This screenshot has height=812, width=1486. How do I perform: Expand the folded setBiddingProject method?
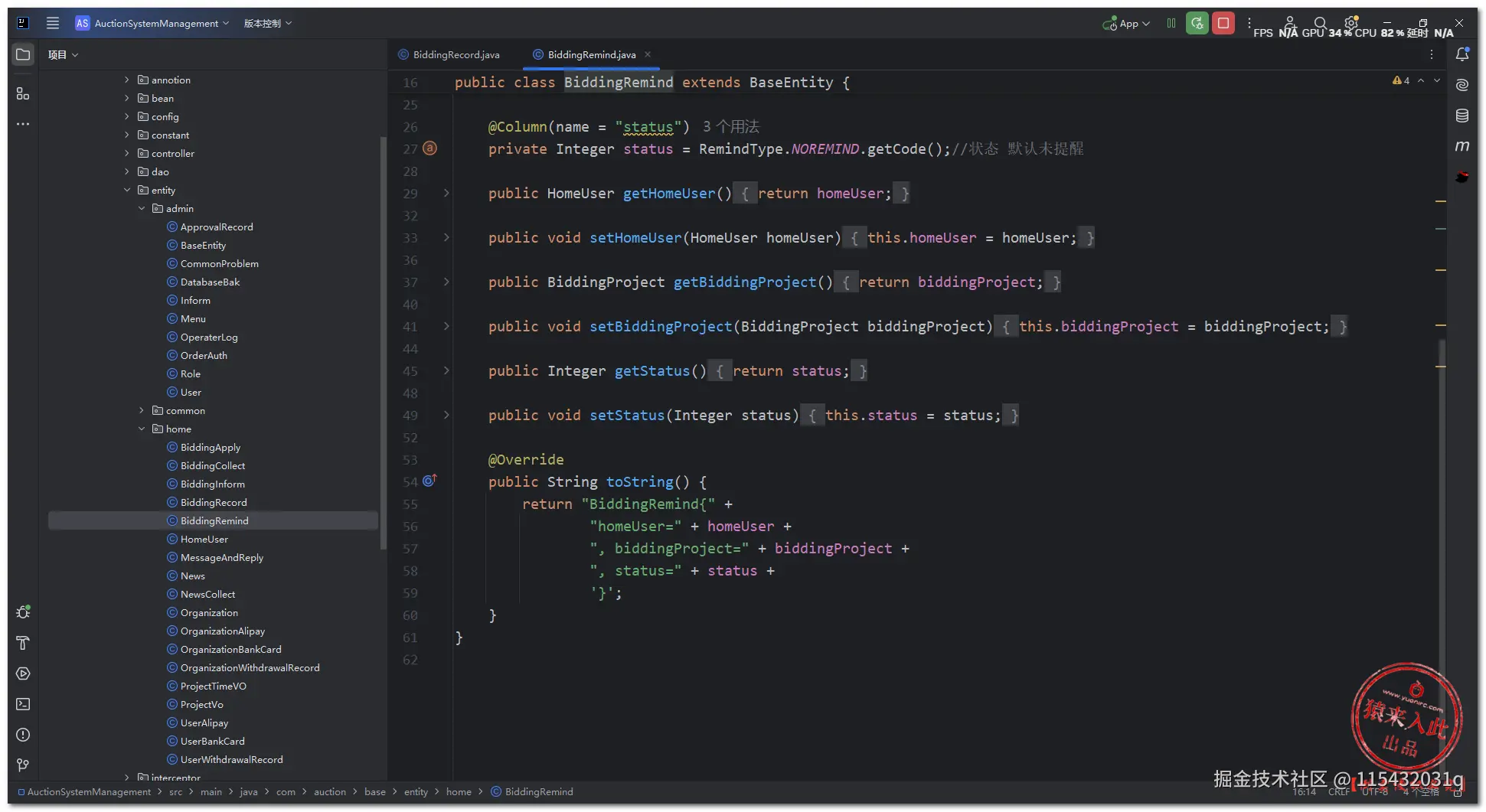click(446, 326)
